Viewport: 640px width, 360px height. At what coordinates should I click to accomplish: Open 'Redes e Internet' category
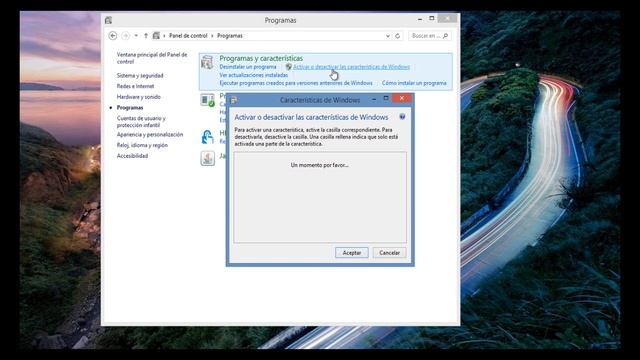coord(136,86)
